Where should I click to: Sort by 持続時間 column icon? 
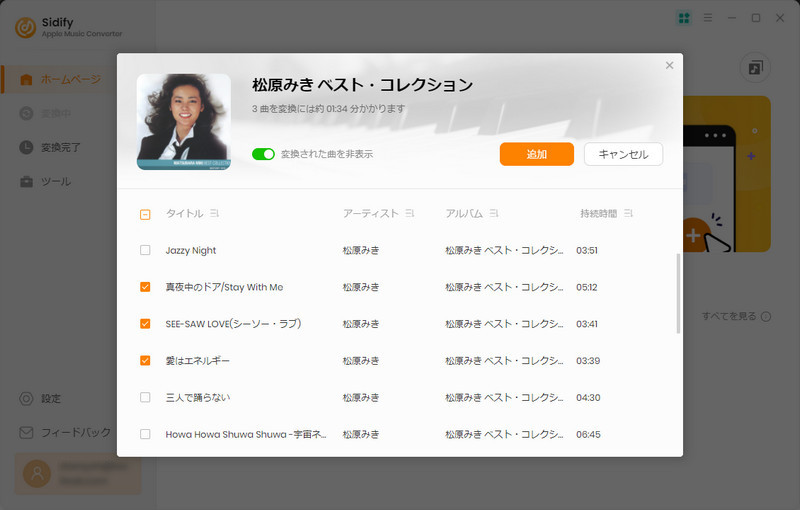(628, 213)
